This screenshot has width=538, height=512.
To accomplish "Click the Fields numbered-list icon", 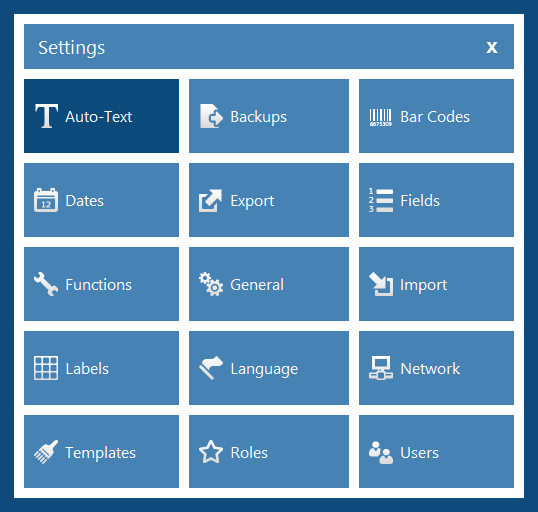I will tap(381, 200).
